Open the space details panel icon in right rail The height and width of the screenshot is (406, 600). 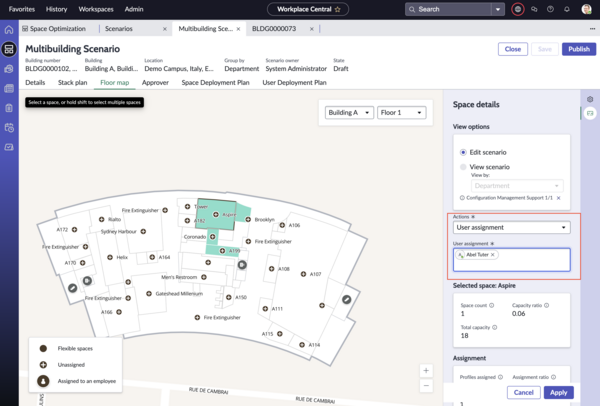pyautogui.click(x=590, y=113)
